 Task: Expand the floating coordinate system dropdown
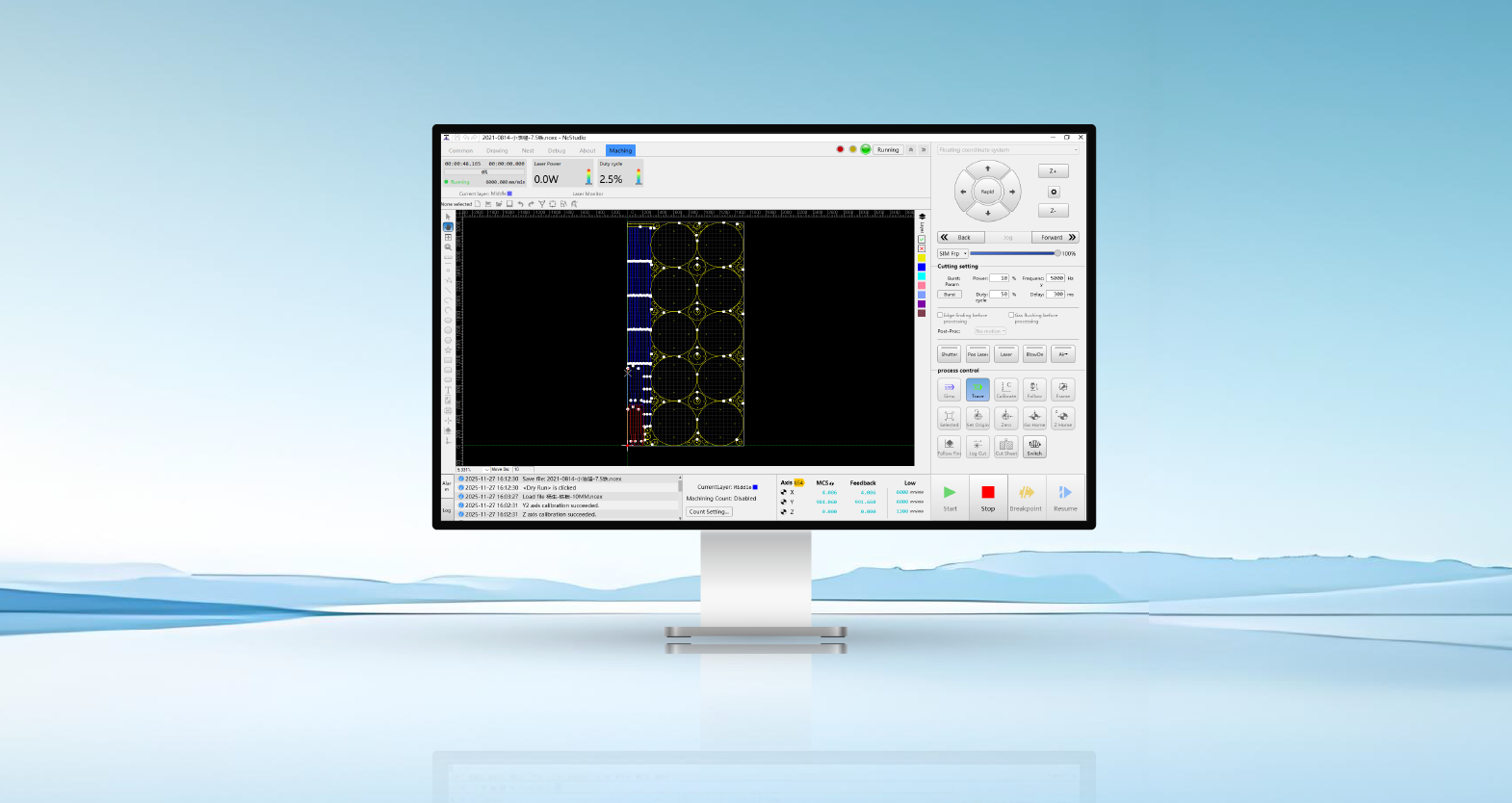point(1075,150)
